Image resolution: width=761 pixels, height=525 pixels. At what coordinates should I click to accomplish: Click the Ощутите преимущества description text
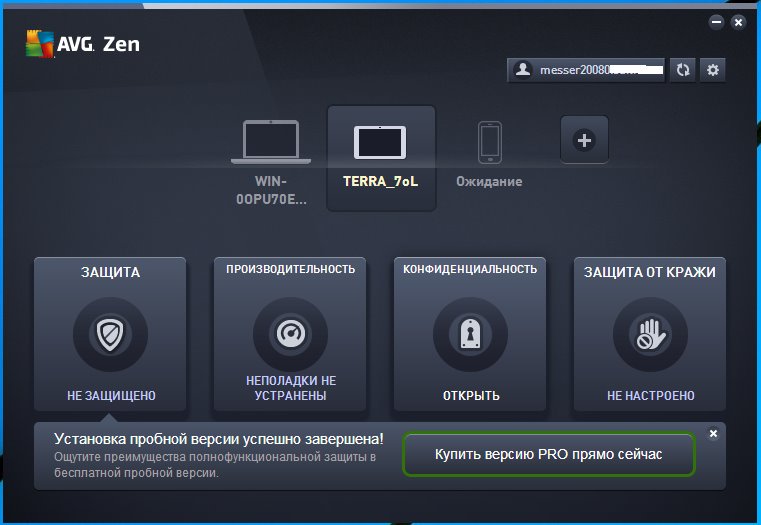pos(215,465)
